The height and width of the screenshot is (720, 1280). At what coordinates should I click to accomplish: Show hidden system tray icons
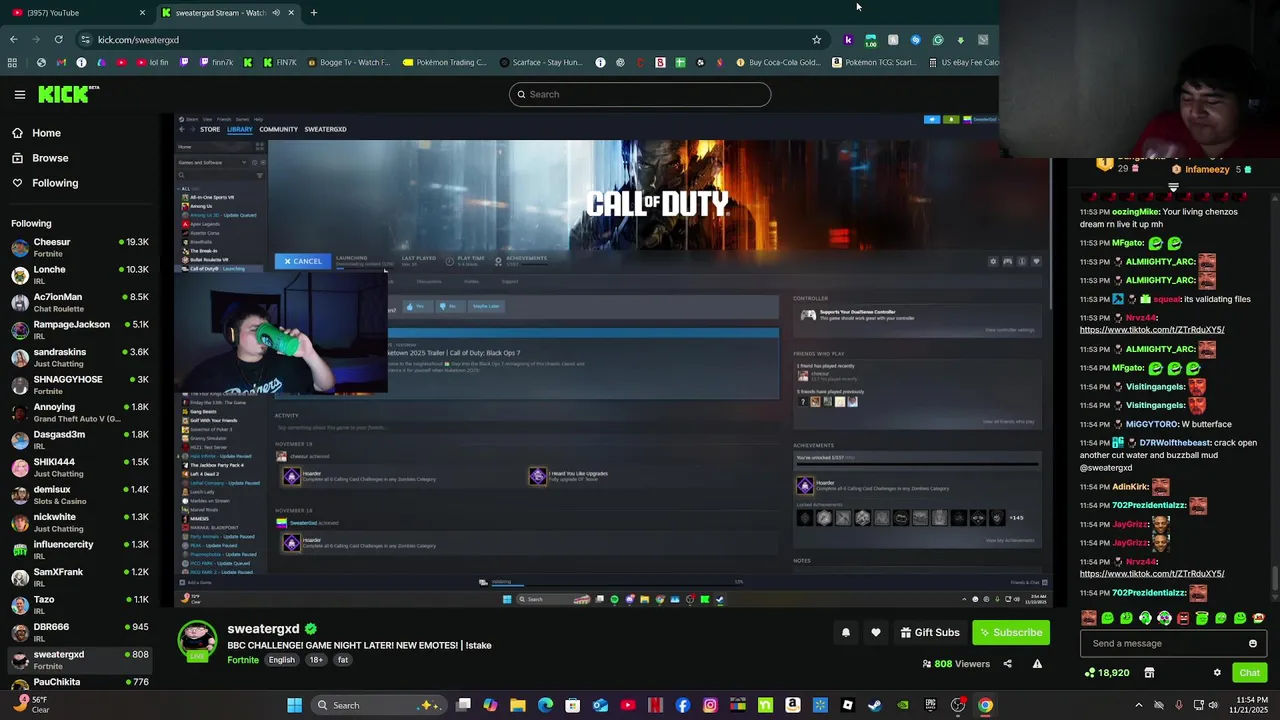pos(1138,705)
